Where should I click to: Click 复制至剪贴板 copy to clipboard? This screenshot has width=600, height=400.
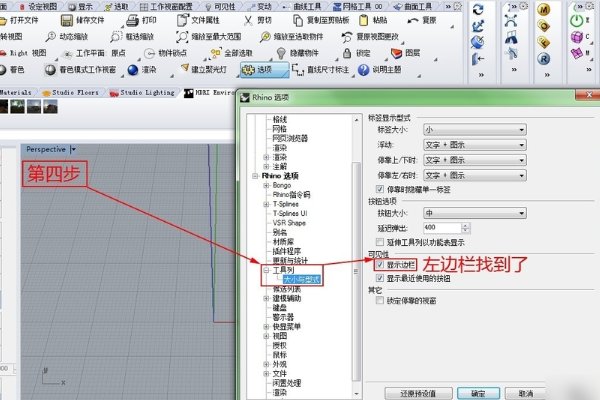pyautogui.click(x=321, y=20)
